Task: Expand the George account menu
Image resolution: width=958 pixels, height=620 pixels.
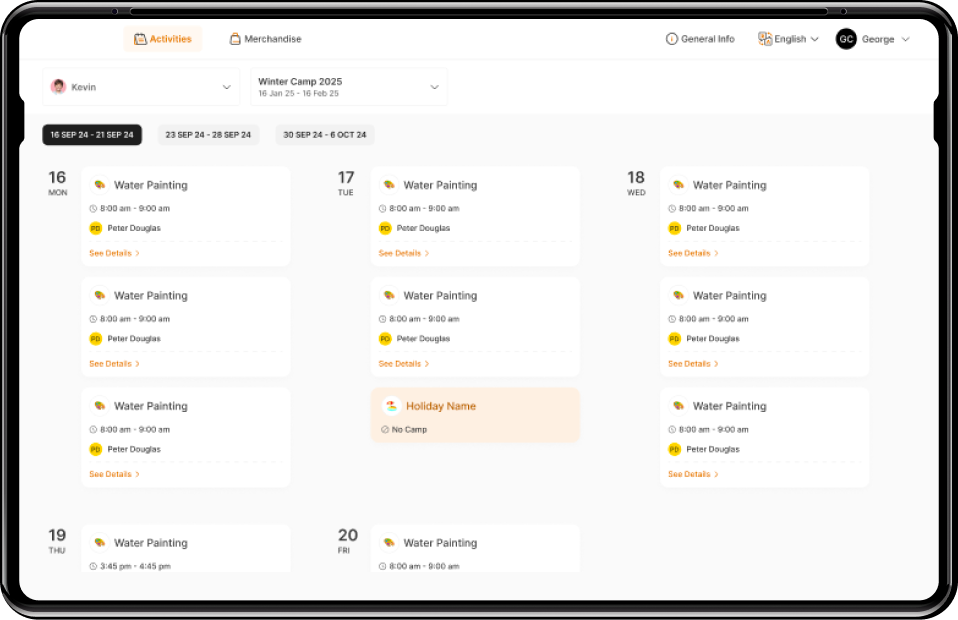Action: 907,39
